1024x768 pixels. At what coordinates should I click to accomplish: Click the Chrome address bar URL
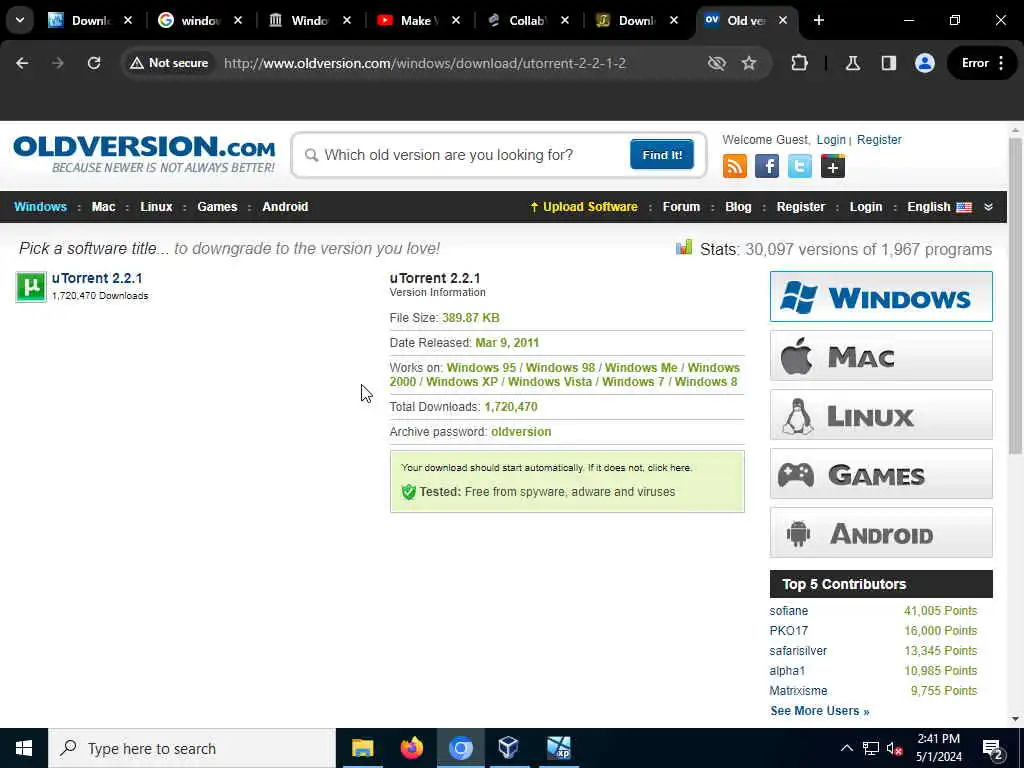coord(424,63)
